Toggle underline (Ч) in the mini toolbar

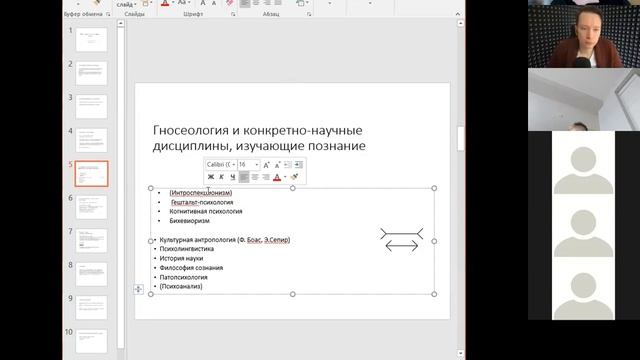[x=232, y=177]
